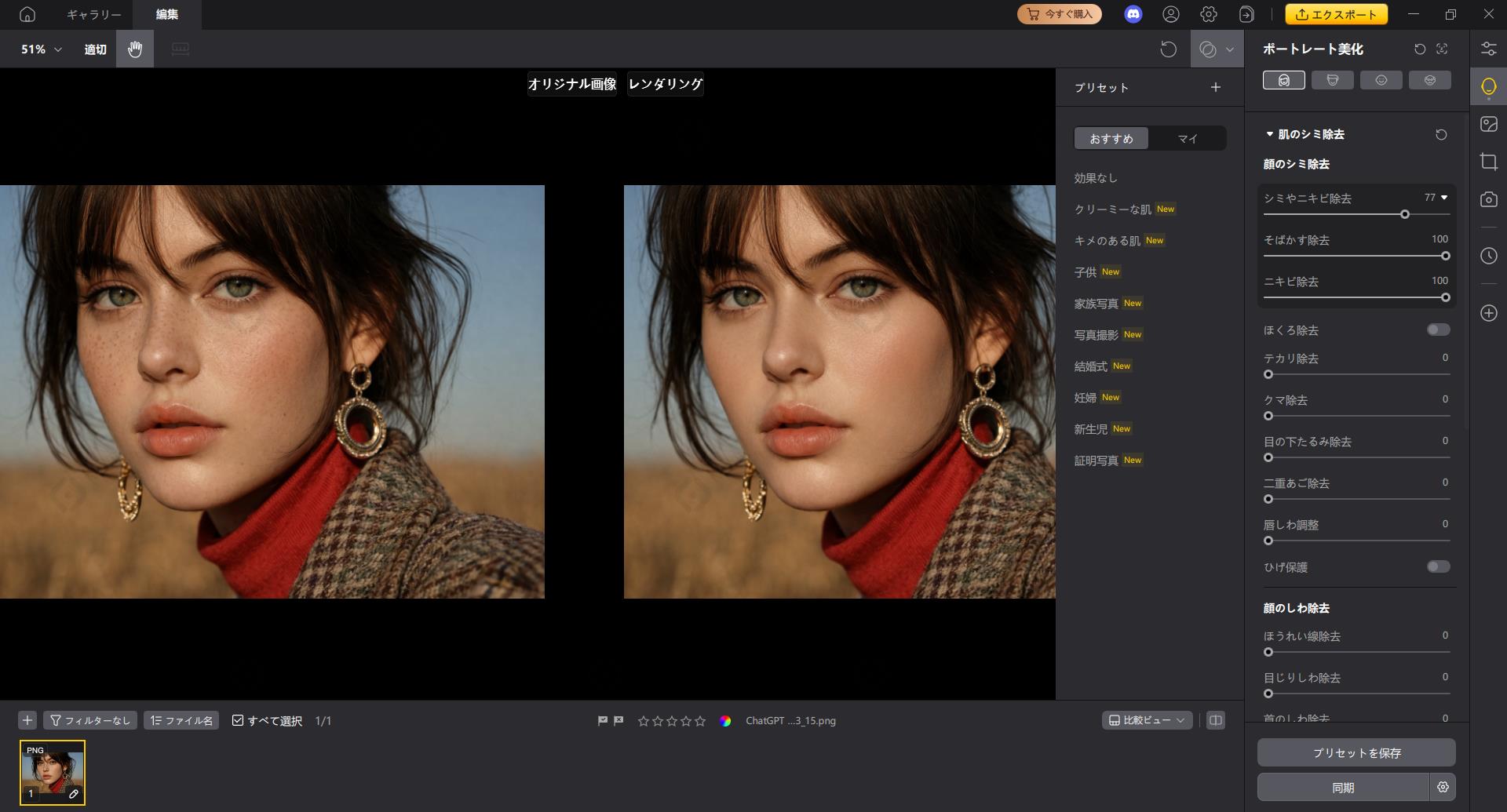Open the color label wheel icon

725,721
